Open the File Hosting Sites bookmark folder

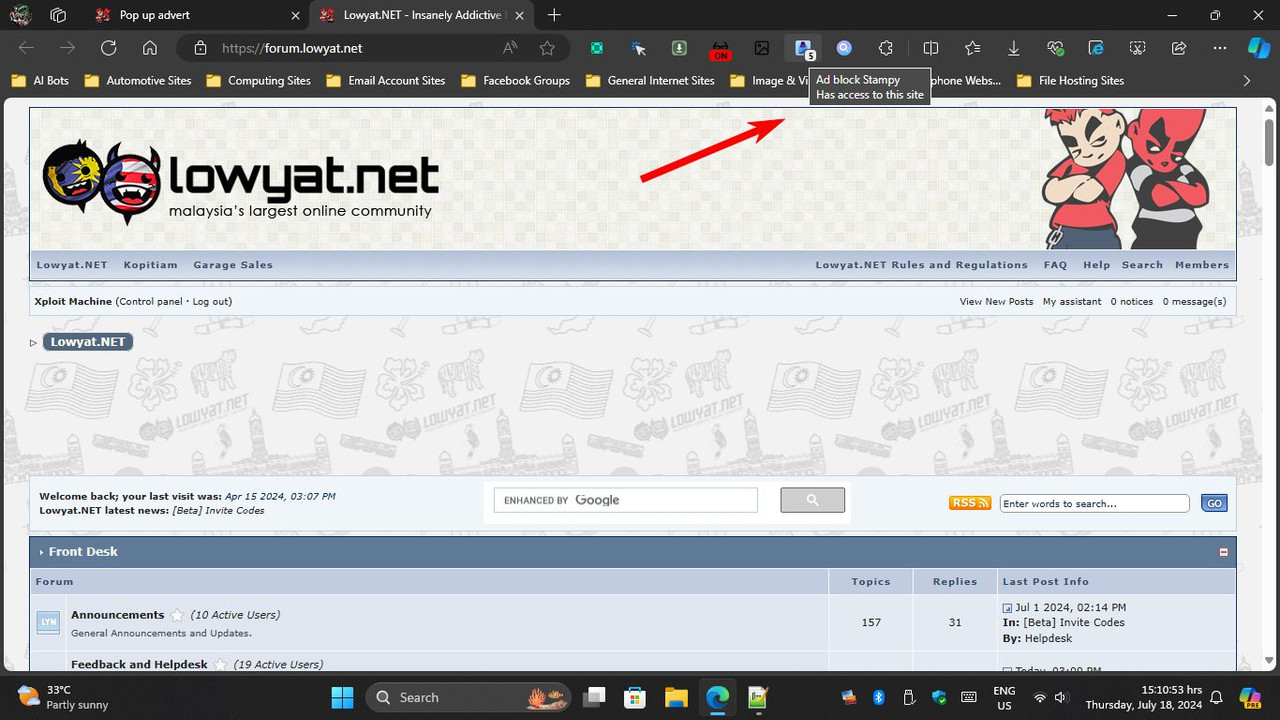[1070, 80]
